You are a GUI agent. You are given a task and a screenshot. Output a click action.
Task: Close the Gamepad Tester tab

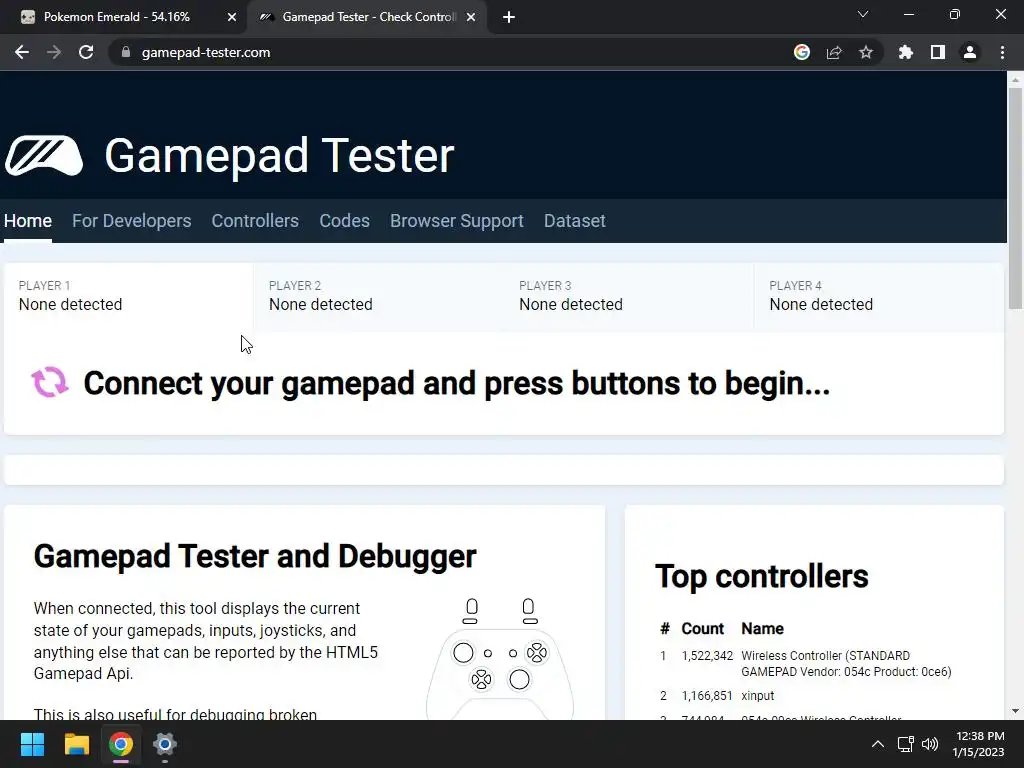(471, 17)
